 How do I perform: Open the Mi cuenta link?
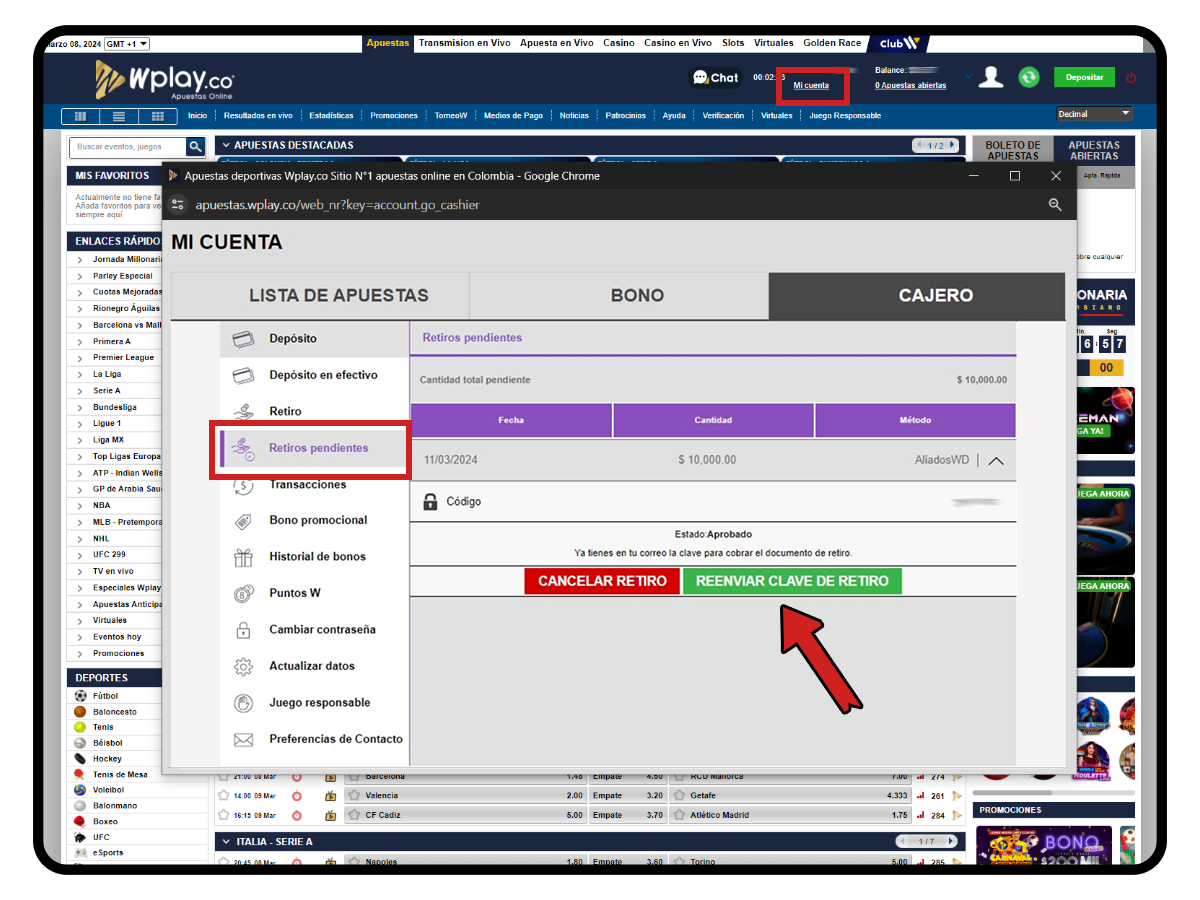(811, 86)
